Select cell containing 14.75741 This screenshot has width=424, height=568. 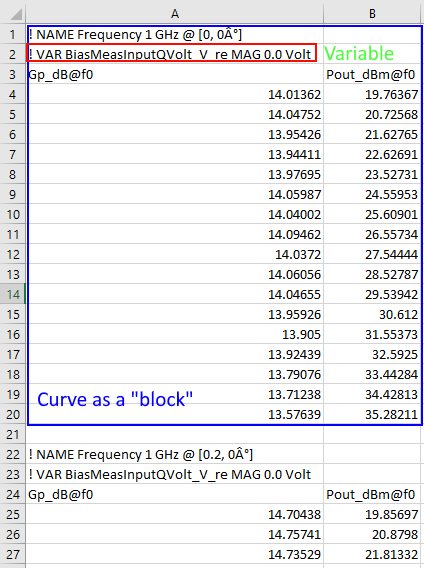coord(175,534)
